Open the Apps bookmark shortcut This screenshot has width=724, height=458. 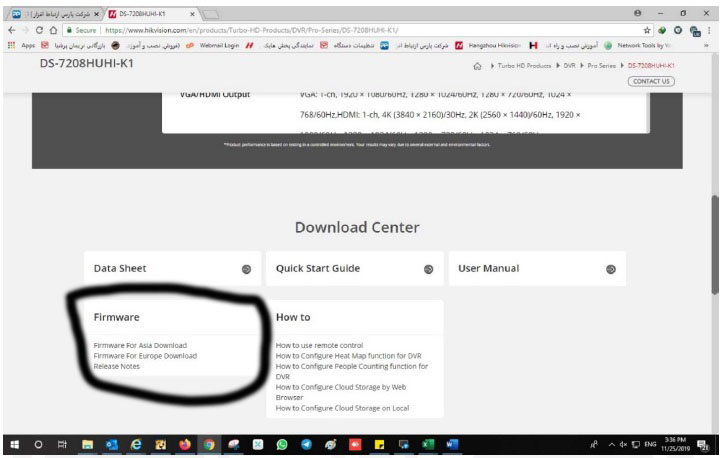point(22,45)
